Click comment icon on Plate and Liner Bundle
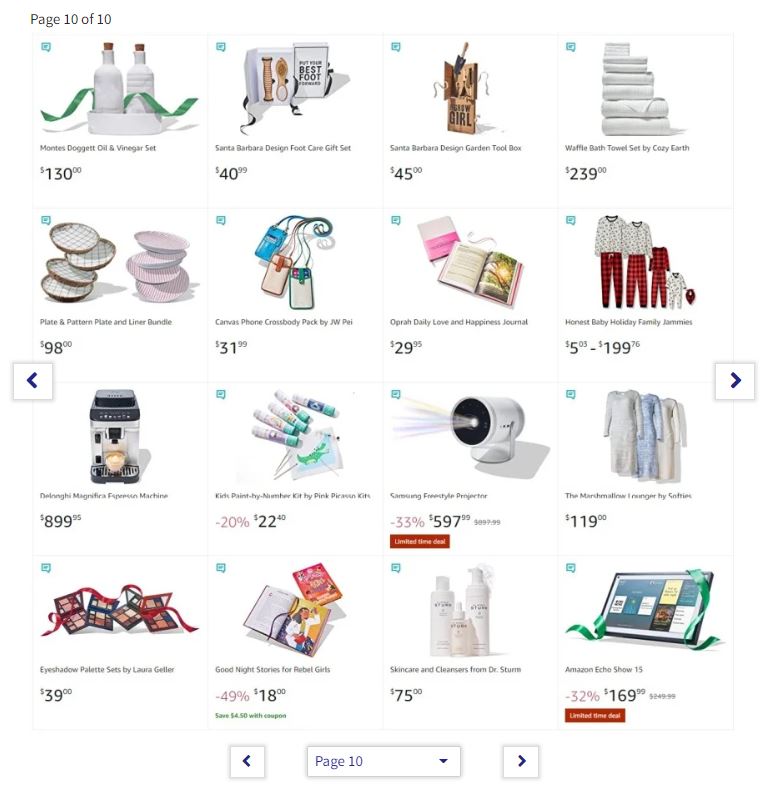 46,221
